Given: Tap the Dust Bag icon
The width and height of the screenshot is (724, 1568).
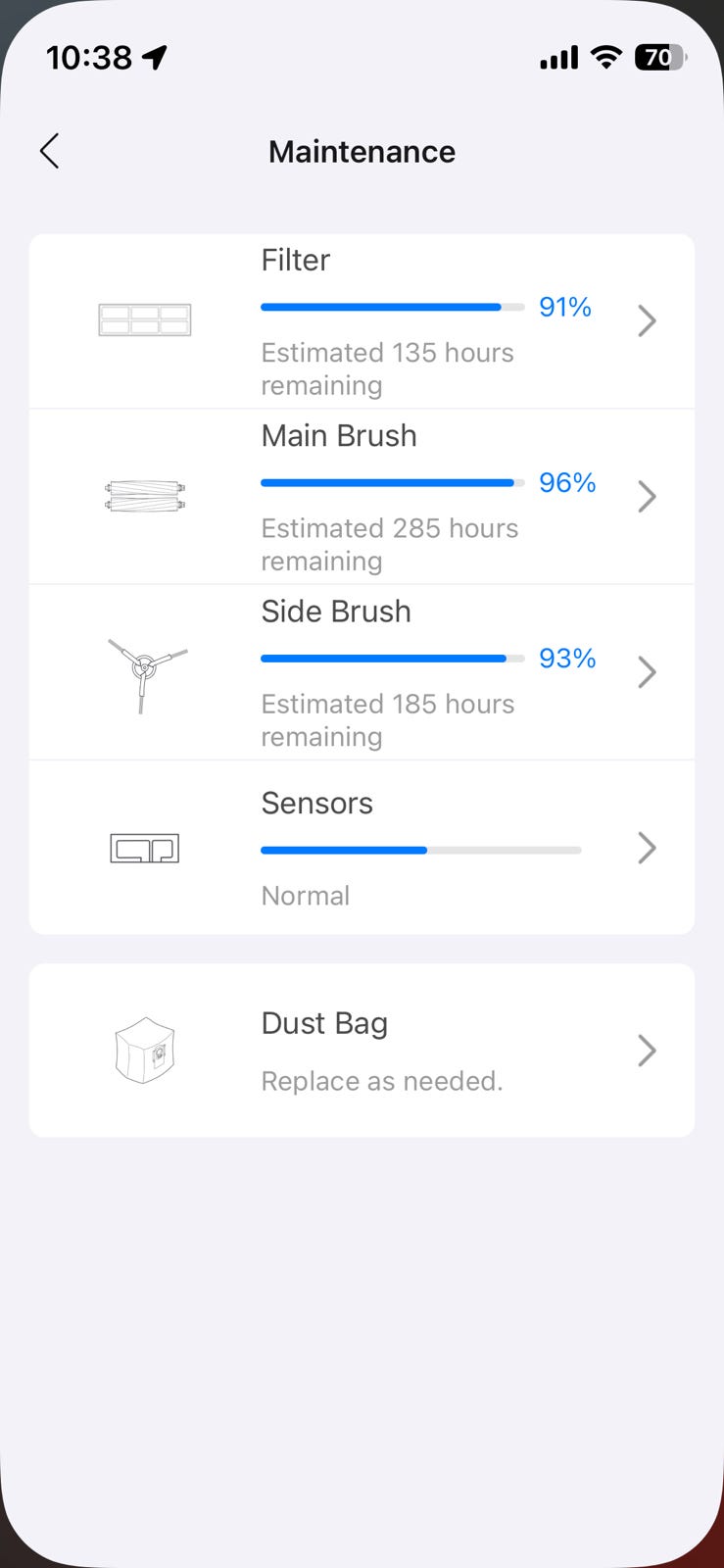Looking at the screenshot, I should [x=145, y=1050].
